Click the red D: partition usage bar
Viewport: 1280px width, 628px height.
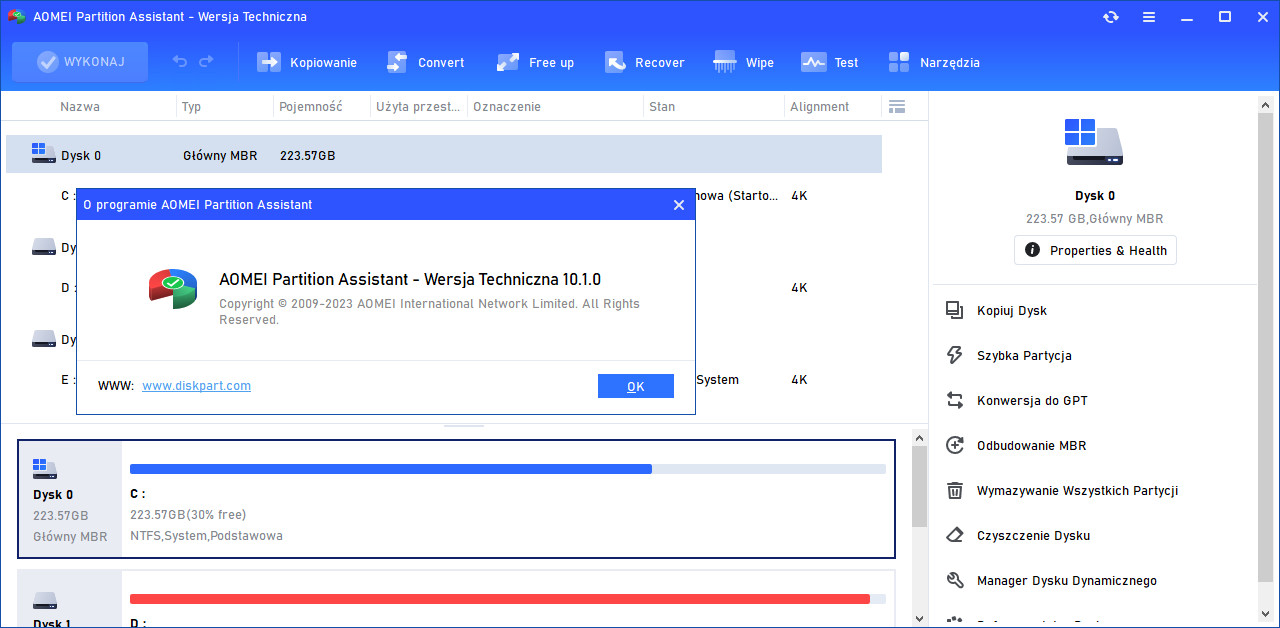tap(508, 599)
